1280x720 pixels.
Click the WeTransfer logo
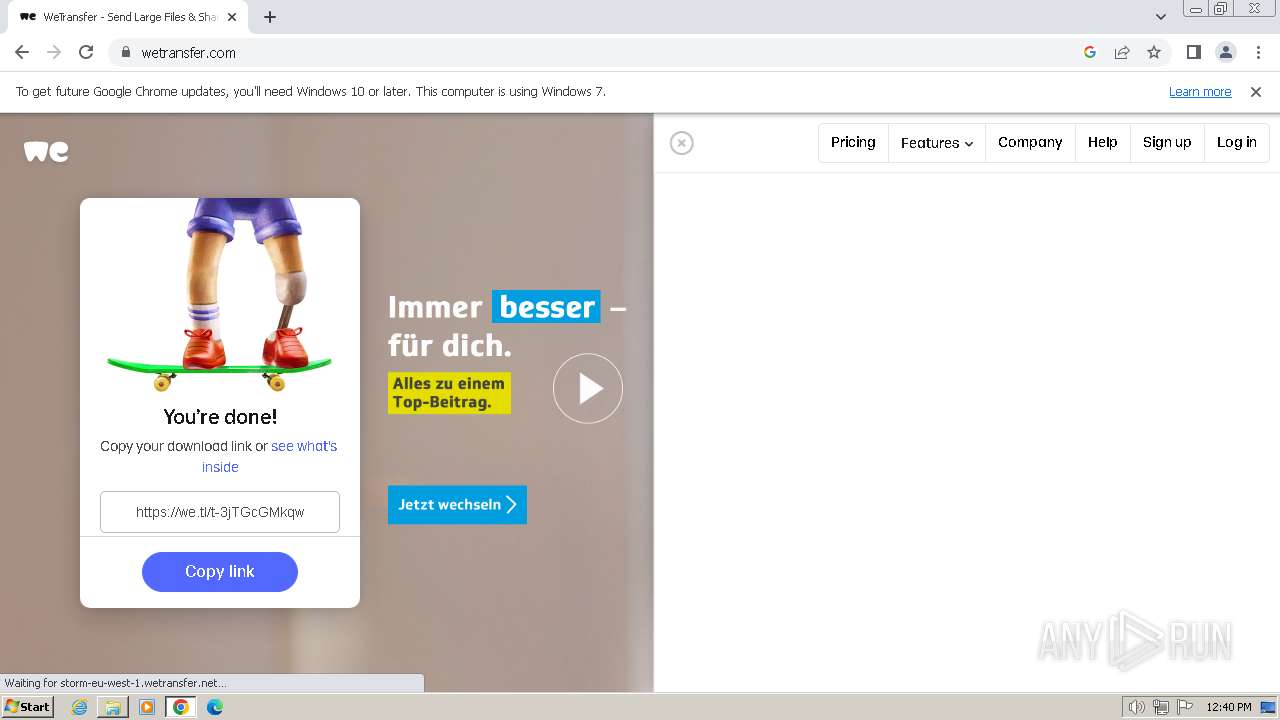click(x=46, y=151)
